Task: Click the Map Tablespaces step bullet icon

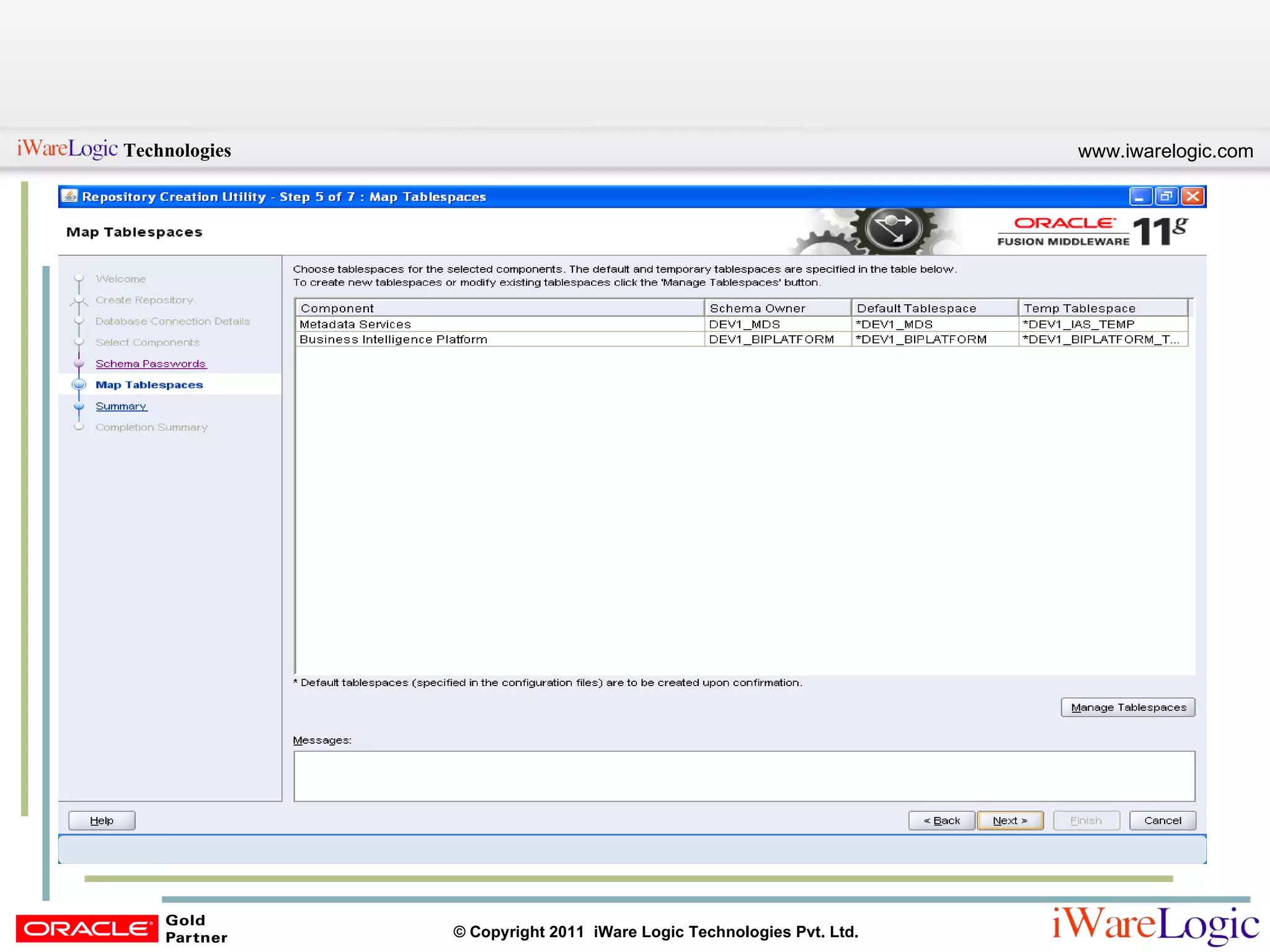Action: 79,385
